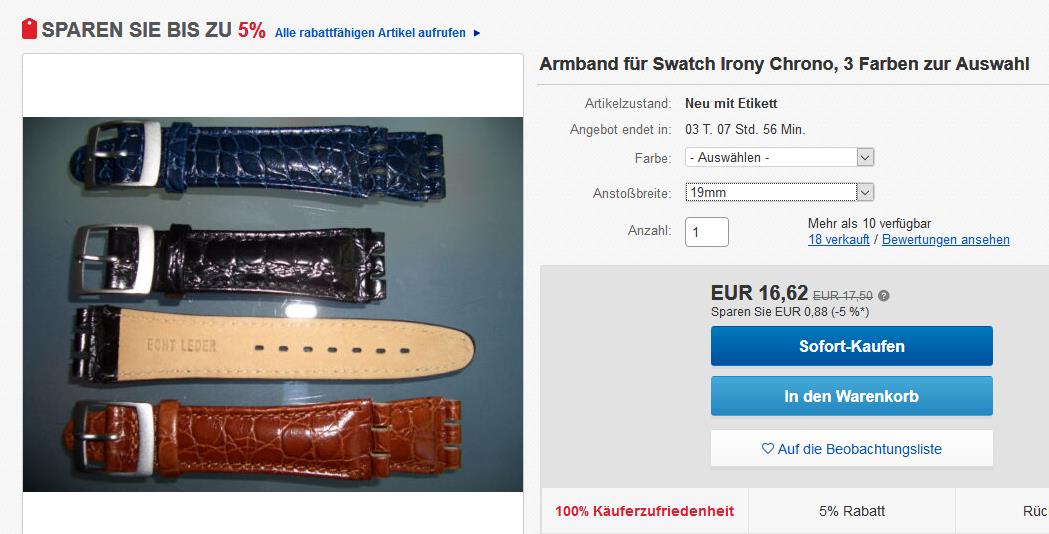1049x534 pixels.
Task: Open the Farbe Auswählen combo box
Action: point(779,158)
